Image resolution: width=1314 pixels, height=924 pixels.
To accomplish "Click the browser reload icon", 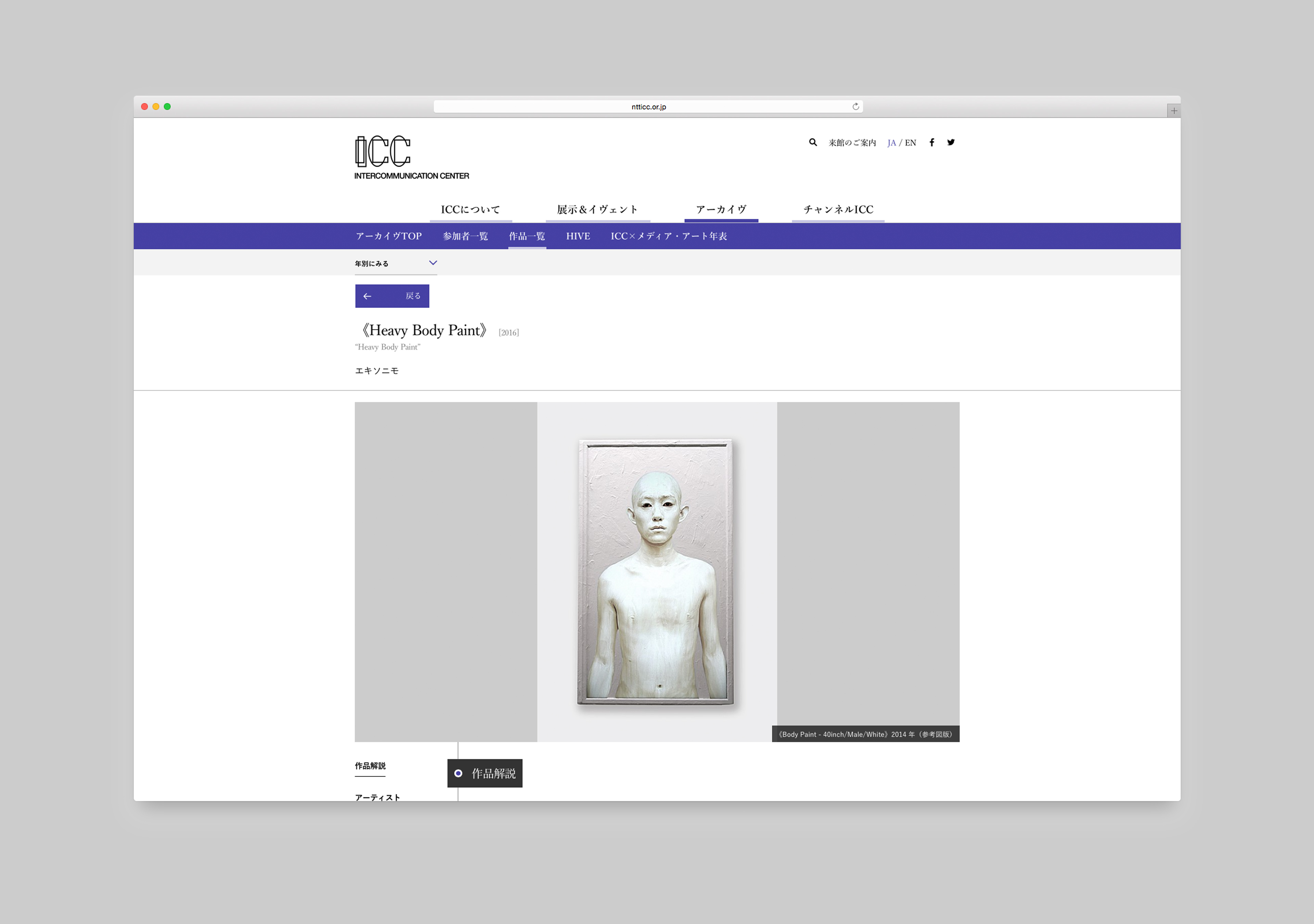I will tap(855, 106).
